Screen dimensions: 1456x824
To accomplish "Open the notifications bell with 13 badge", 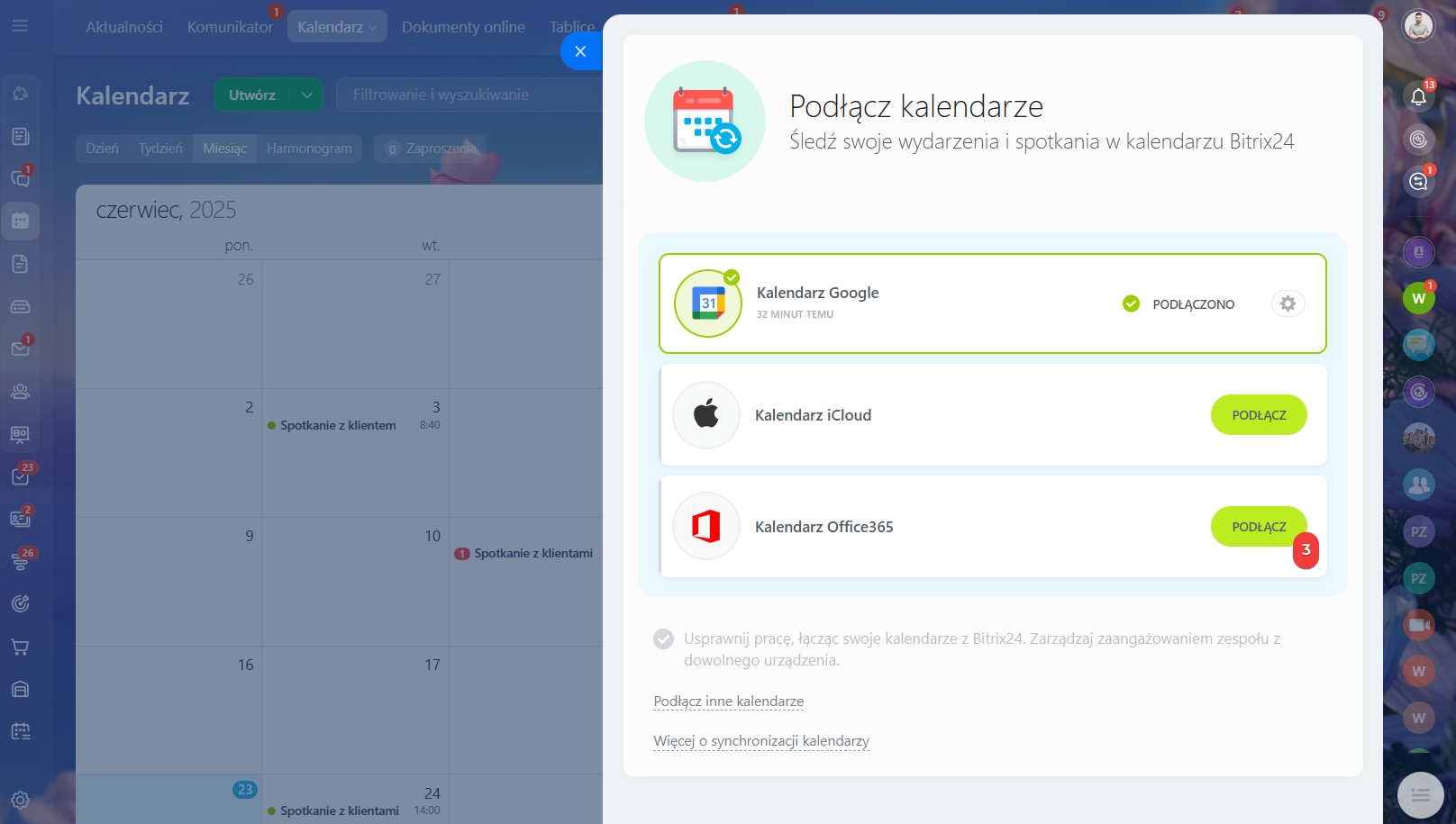I will tap(1418, 96).
